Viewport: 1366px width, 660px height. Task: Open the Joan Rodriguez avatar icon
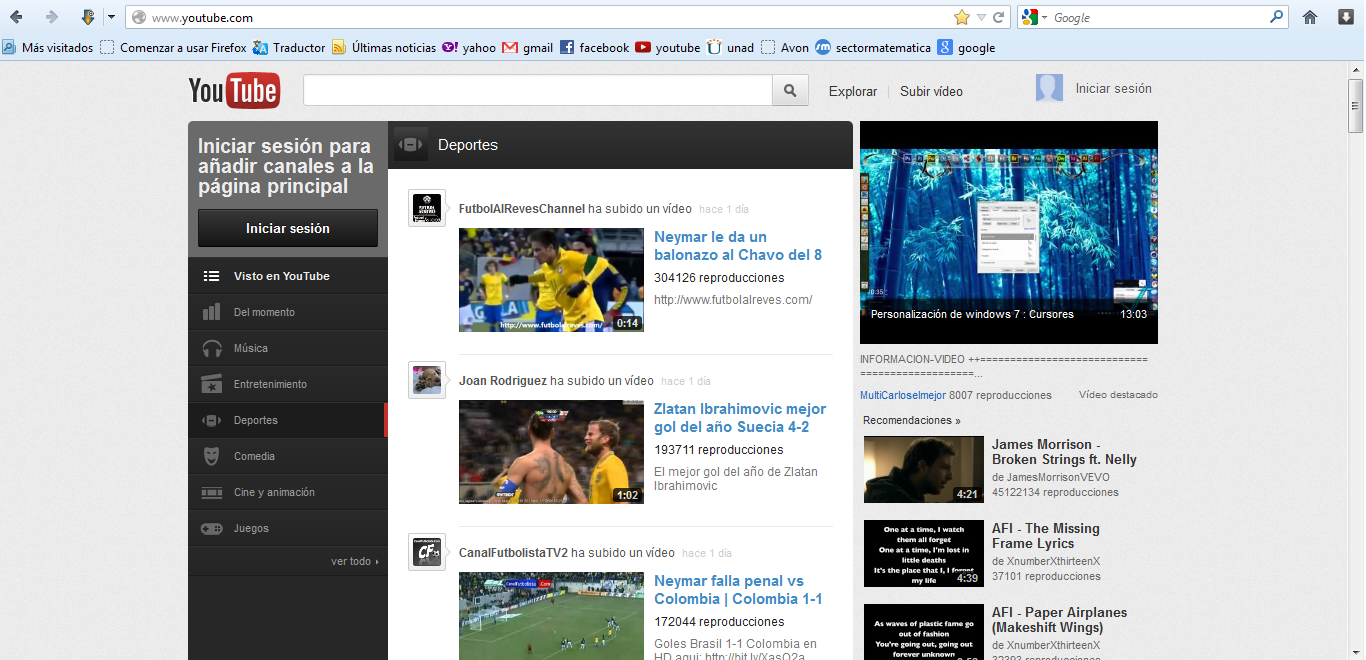point(427,380)
